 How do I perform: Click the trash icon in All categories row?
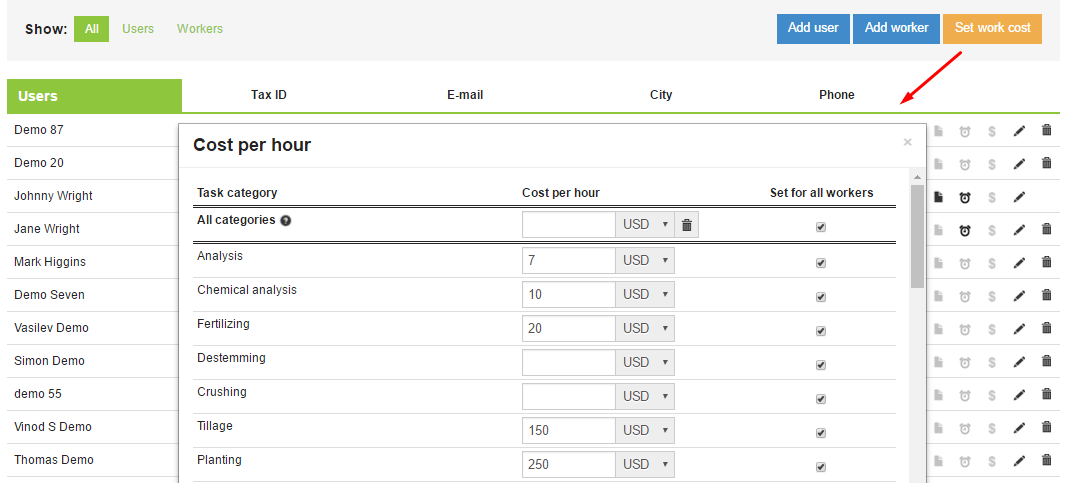[x=687, y=225]
